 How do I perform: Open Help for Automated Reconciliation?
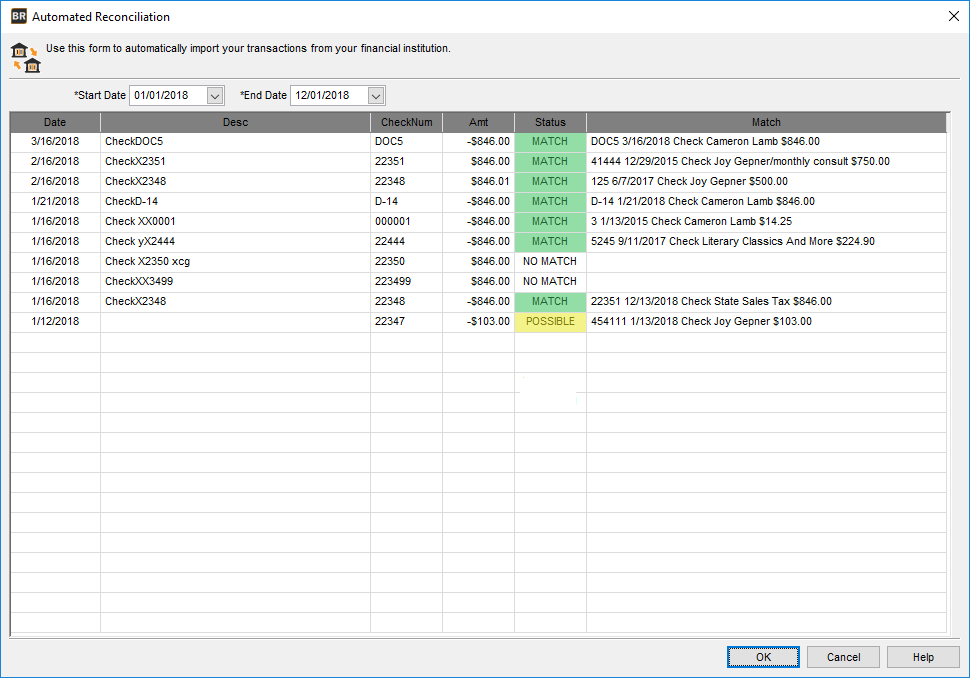[x=923, y=657]
